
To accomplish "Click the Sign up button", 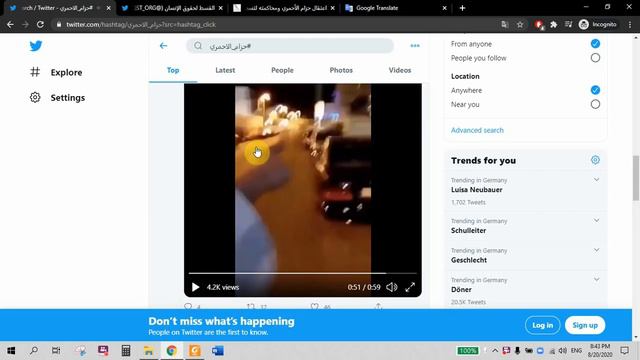I will [x=585, y=325].
